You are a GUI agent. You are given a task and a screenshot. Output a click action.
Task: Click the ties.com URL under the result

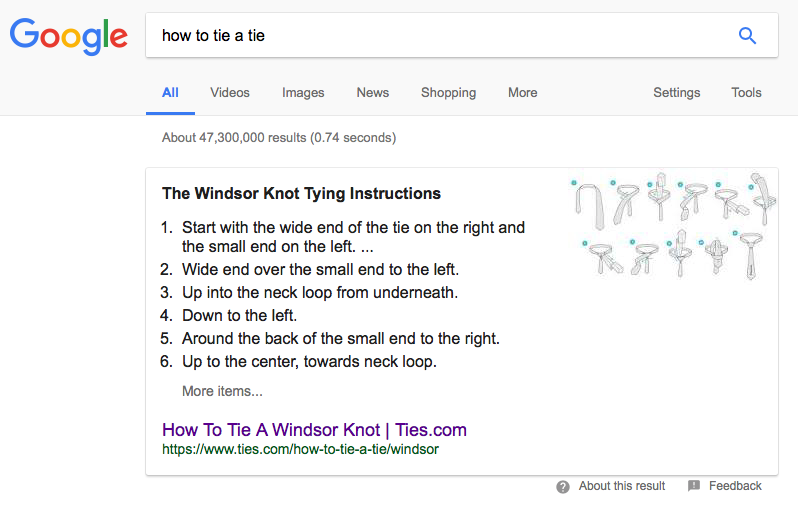(300, 450)
